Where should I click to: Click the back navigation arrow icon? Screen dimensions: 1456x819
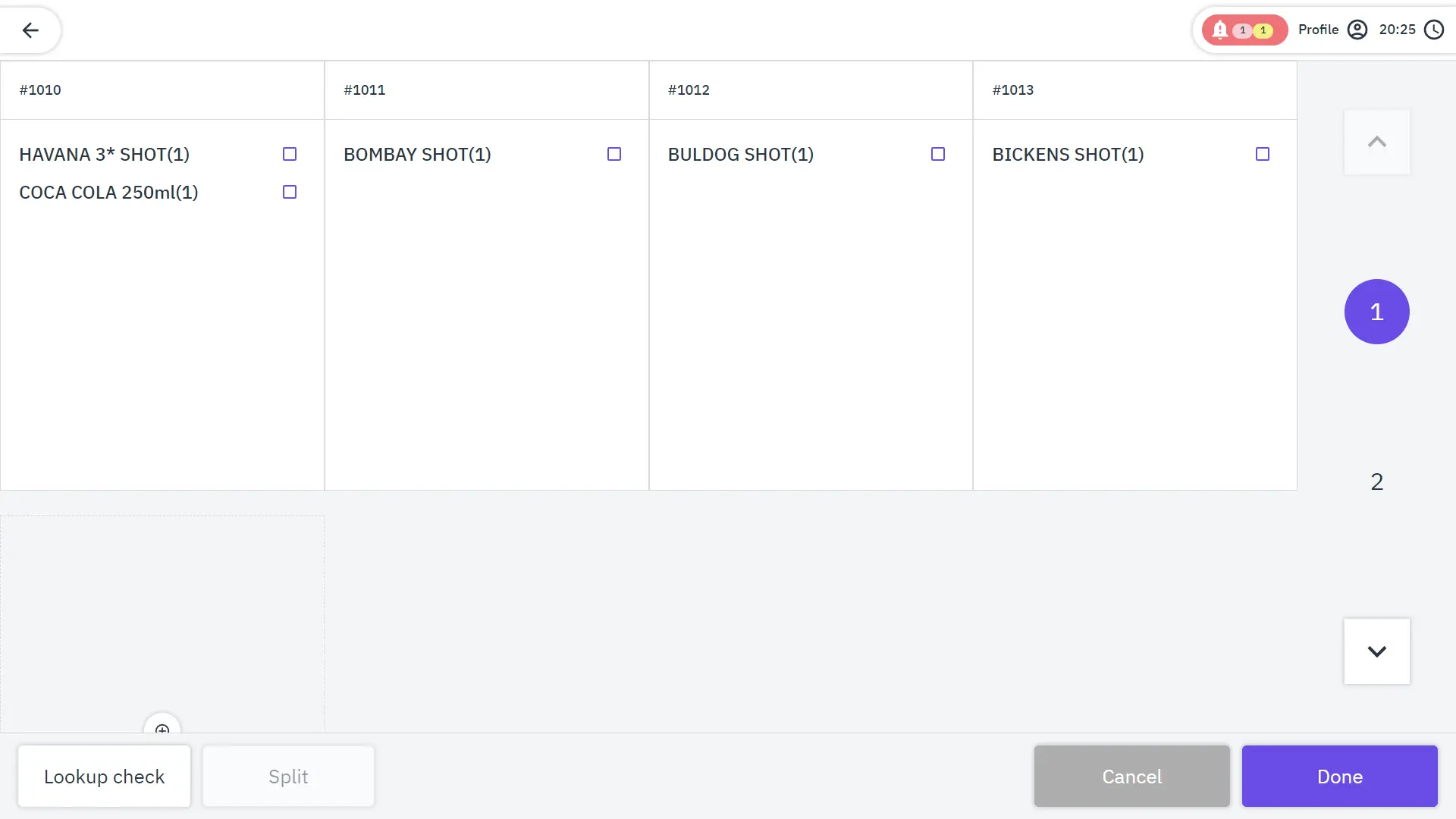click(30, 30)
